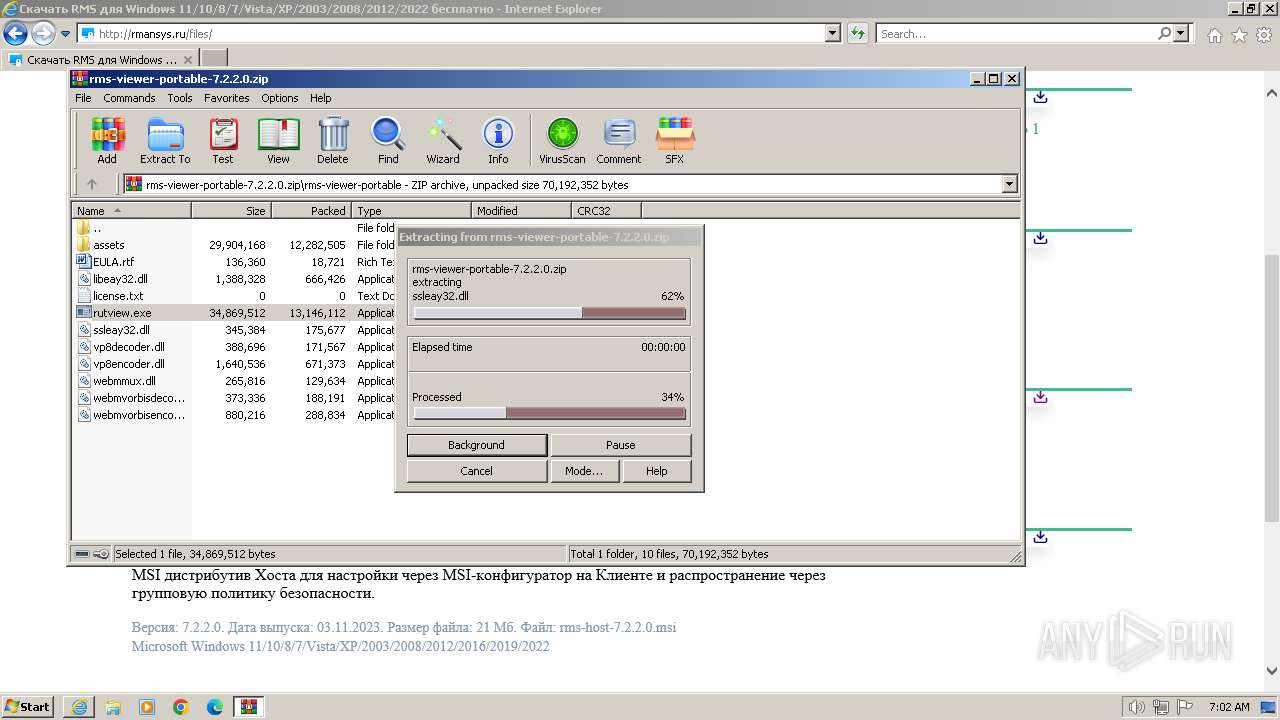Click the SFX toolbar icon
Viewport: 1280px width, 720px height.
click(x=675, y=140)
